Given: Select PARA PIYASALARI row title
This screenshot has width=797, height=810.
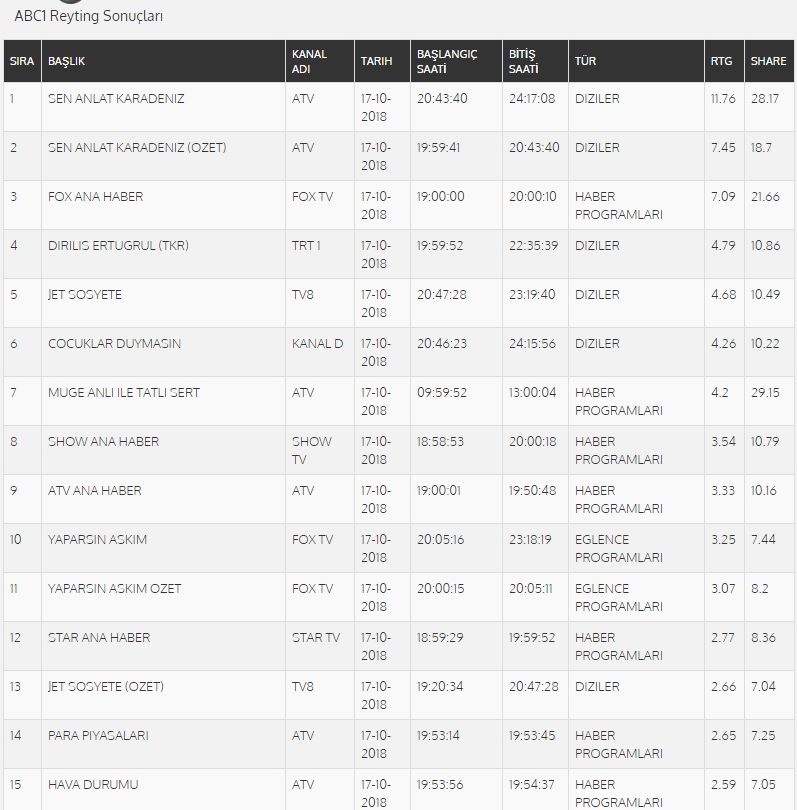Looking at the screenshot, I should coord(98,736).
